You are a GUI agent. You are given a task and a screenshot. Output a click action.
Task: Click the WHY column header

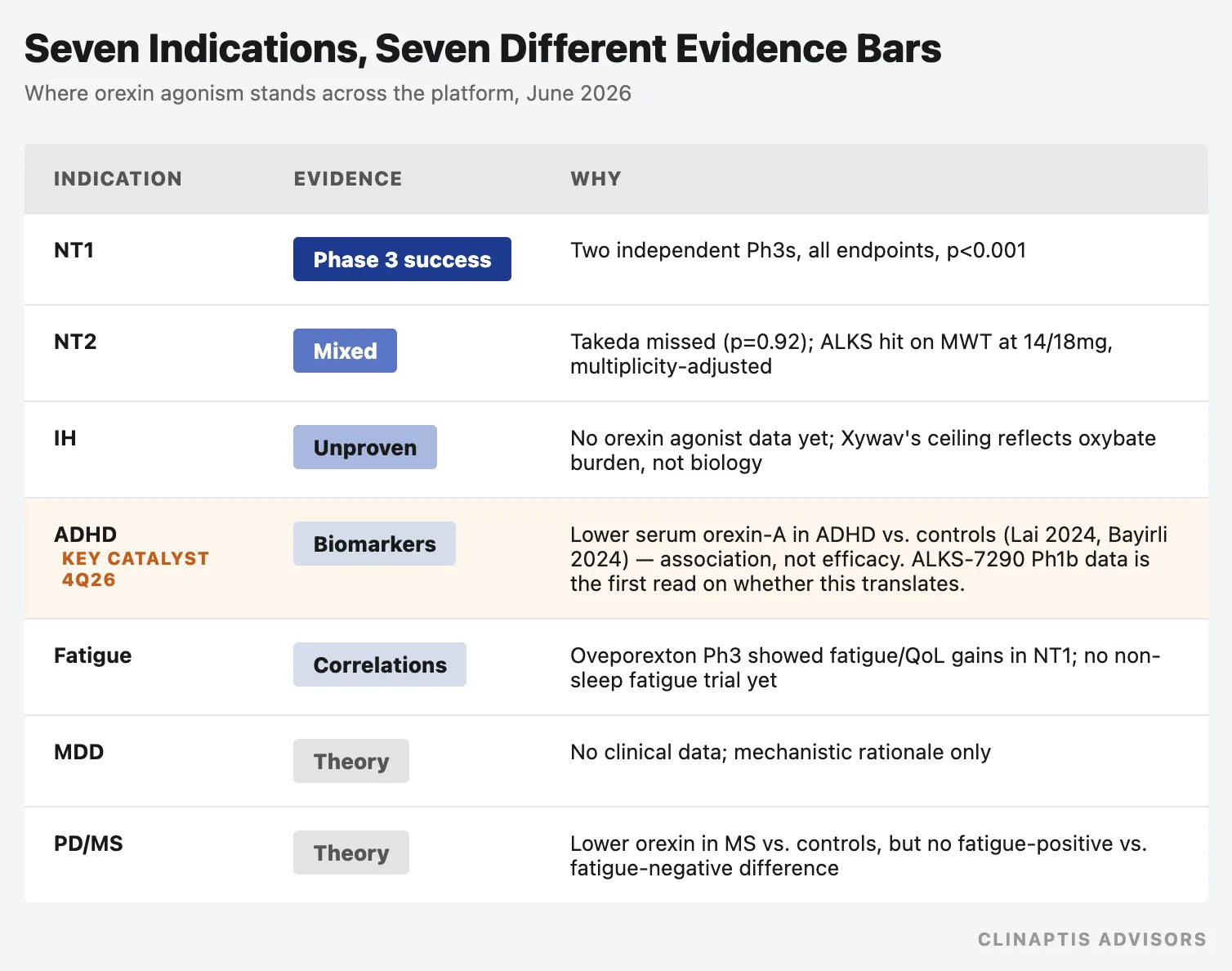[x=596, y=179]
